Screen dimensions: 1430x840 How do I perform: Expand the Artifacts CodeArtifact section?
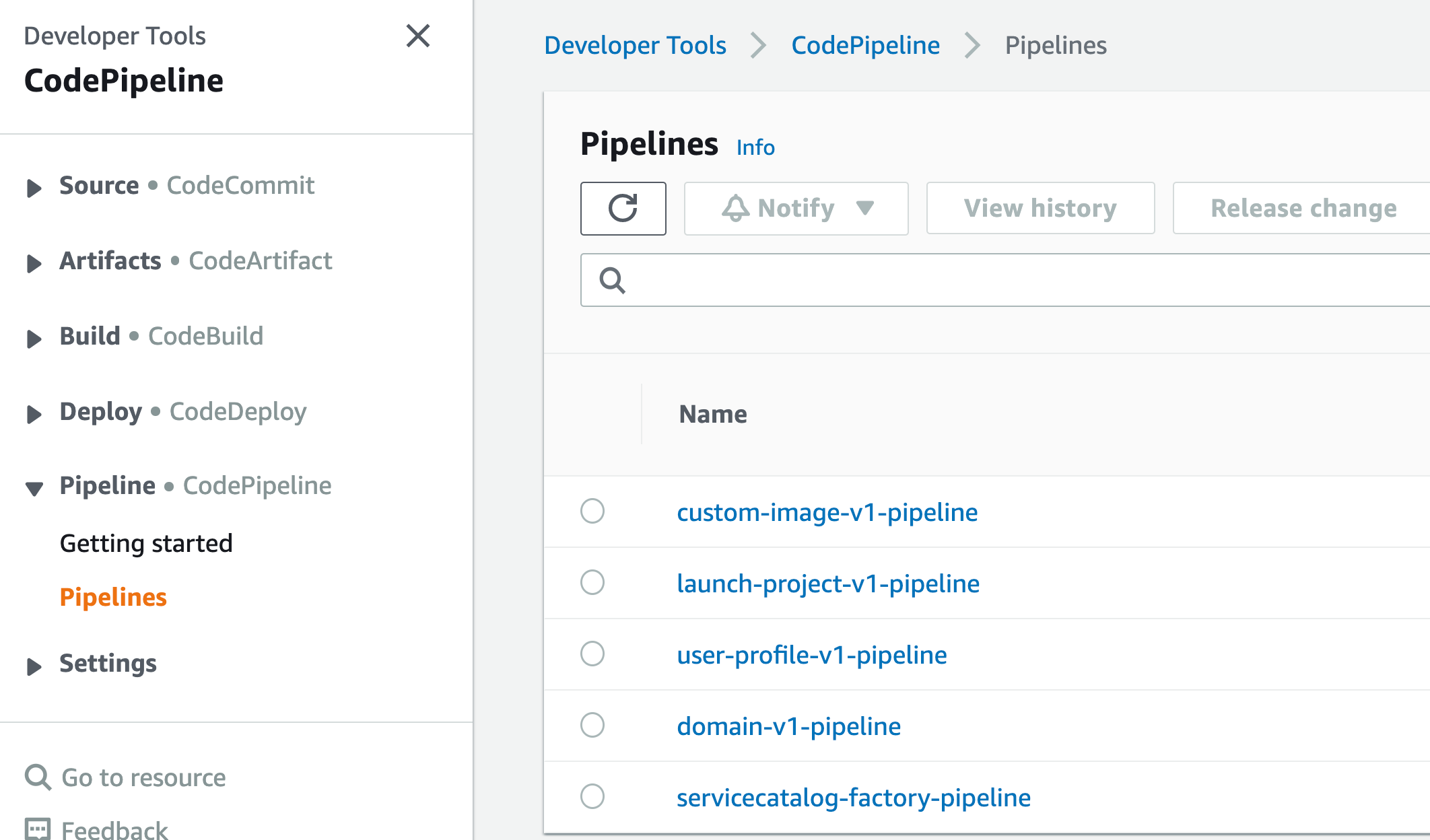(x=34, y=263)
